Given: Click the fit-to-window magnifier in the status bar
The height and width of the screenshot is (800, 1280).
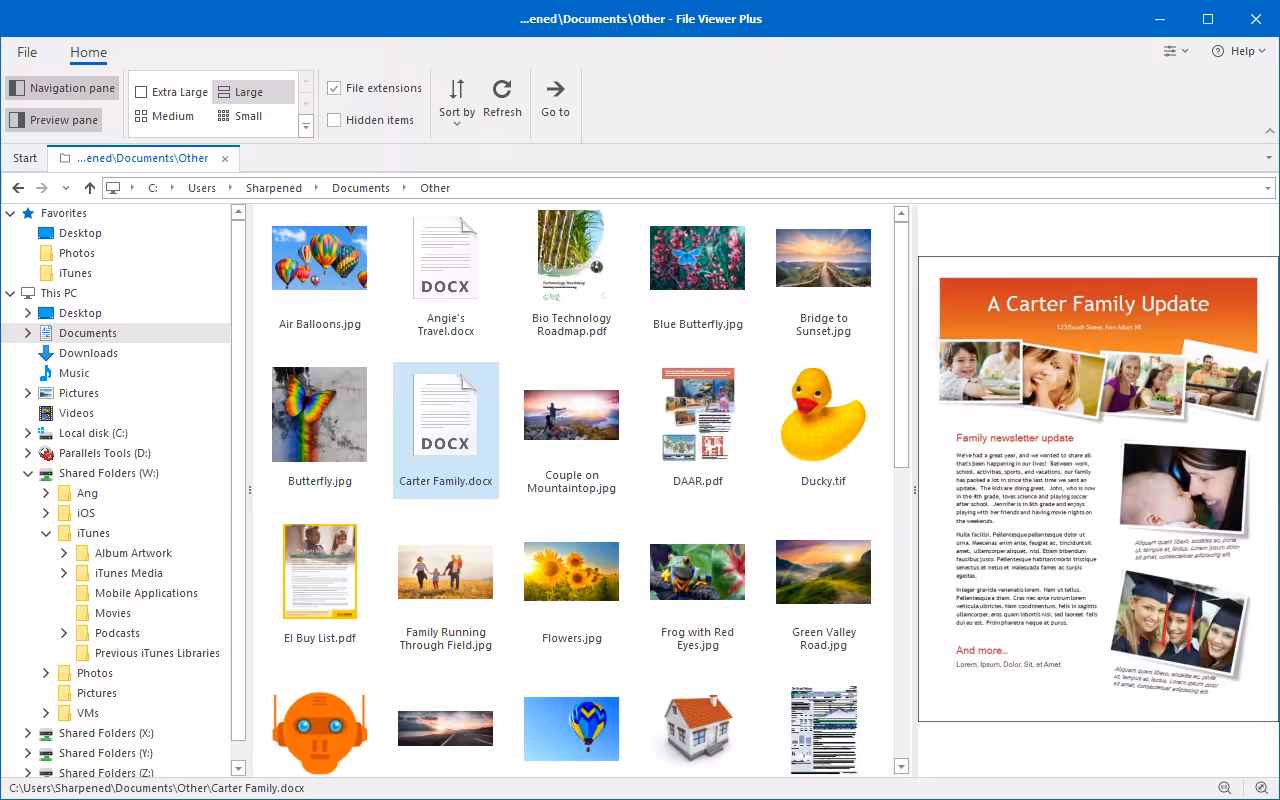Looking at the screenshot, I should (1259, 788).
